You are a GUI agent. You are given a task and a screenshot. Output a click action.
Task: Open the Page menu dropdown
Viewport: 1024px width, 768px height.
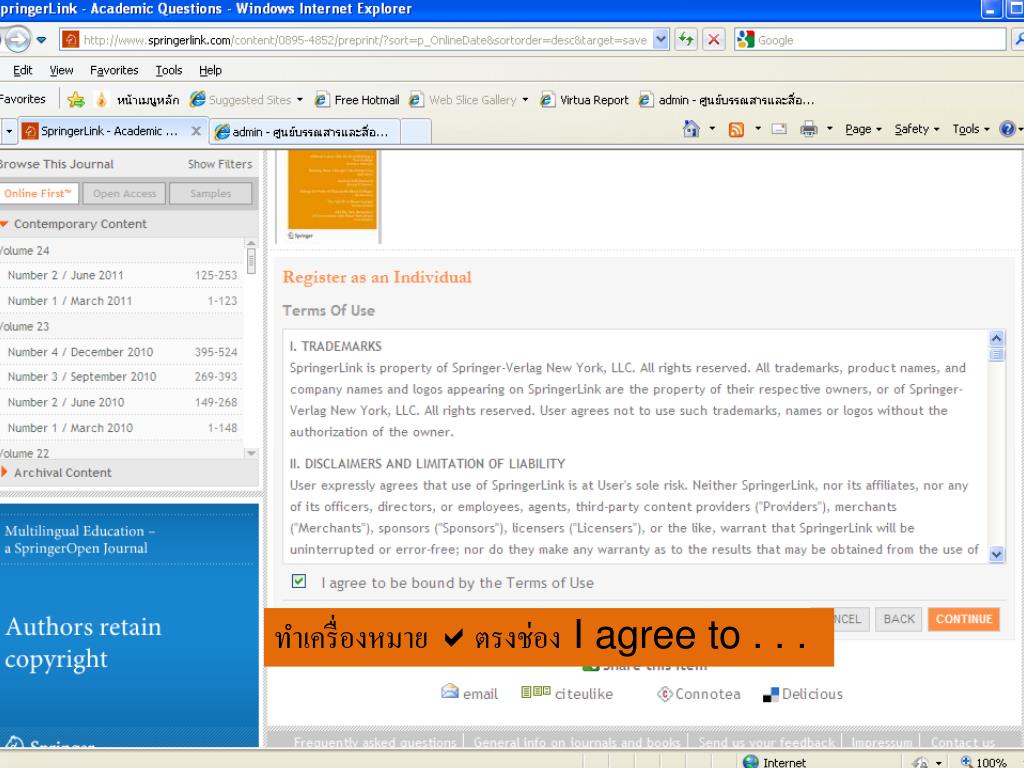click(863, 129)
